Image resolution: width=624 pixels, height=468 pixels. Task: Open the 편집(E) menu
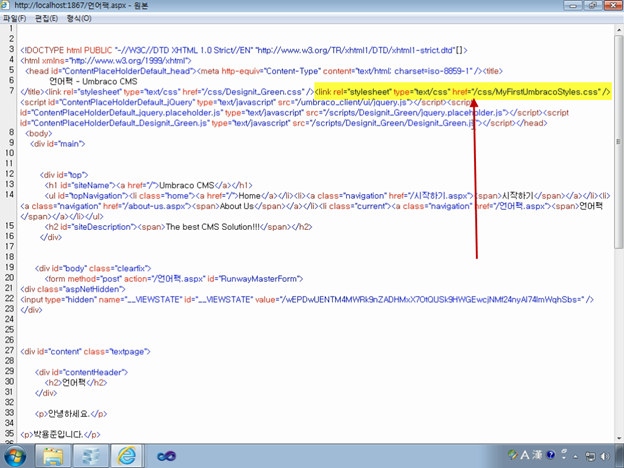(x=46, y=18)
